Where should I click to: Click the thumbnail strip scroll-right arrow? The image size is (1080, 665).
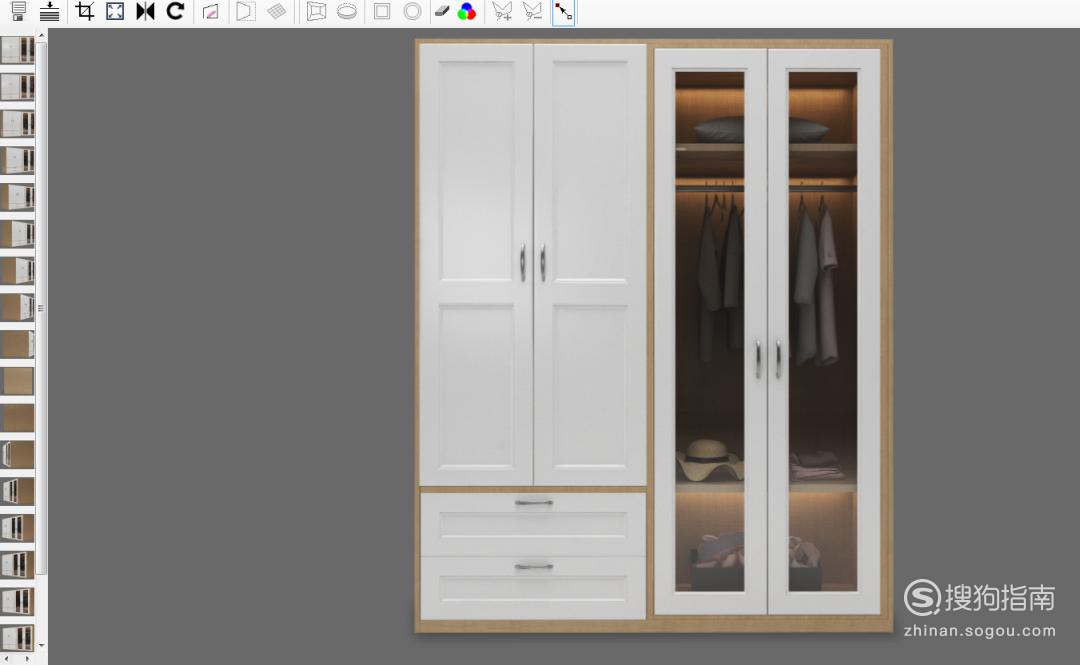pyautogui.click(x=28, y=659)
